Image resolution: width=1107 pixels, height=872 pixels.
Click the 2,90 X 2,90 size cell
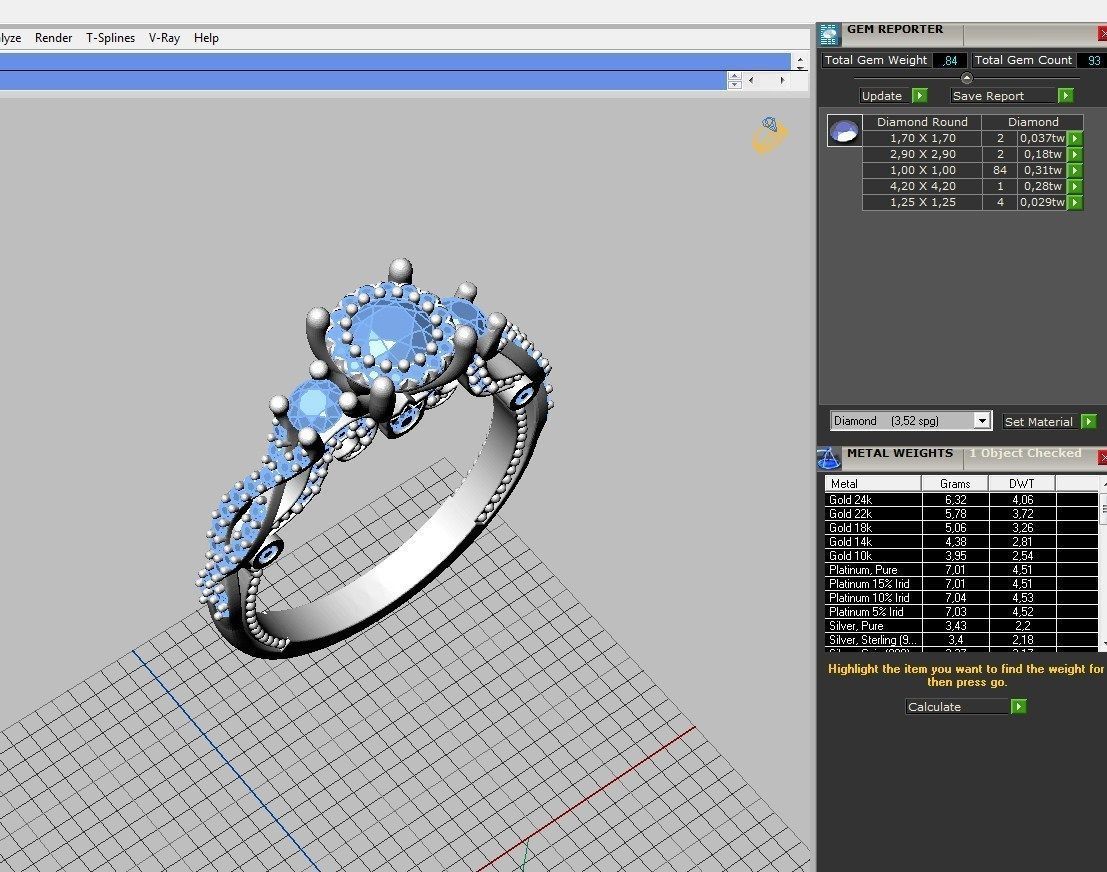[923, 154]
